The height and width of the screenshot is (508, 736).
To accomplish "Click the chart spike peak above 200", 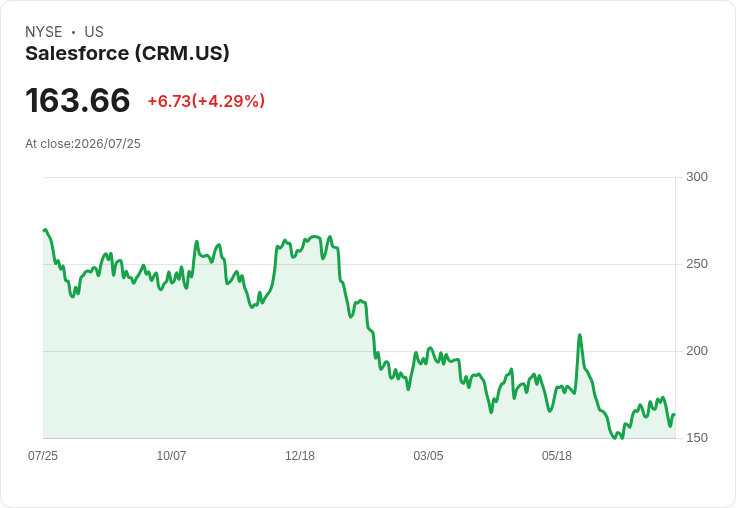I will point(580,335).
